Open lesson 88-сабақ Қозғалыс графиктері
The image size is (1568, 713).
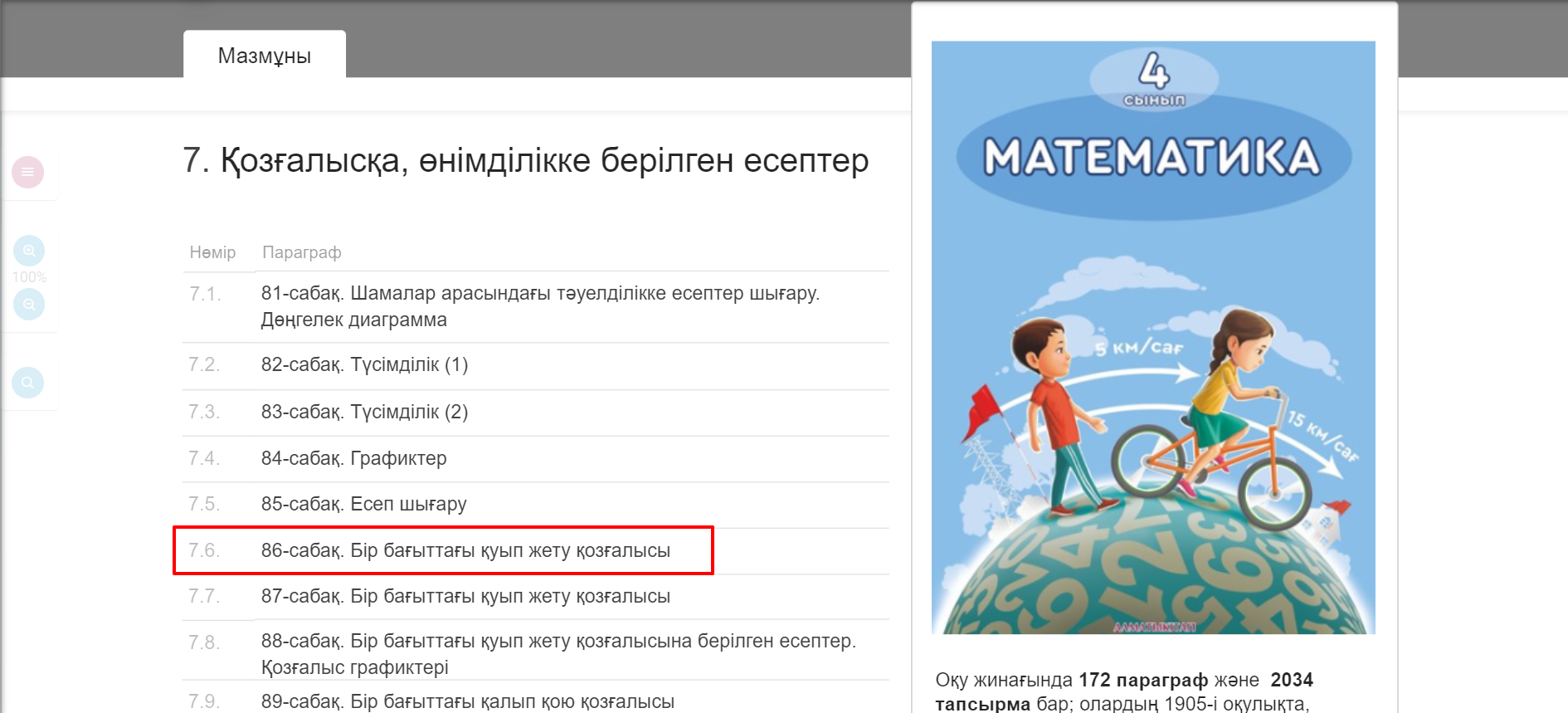click(x=558, y=654)
